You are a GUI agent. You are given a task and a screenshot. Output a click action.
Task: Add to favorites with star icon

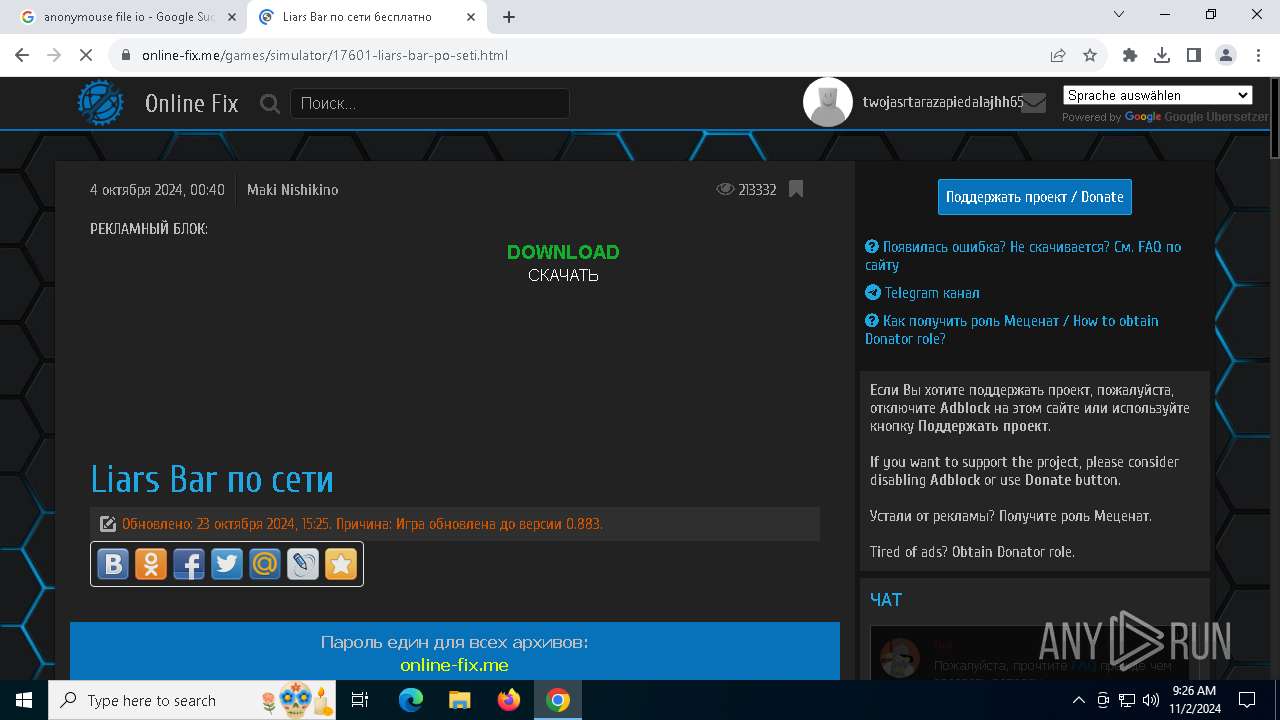tap(341, 564)
